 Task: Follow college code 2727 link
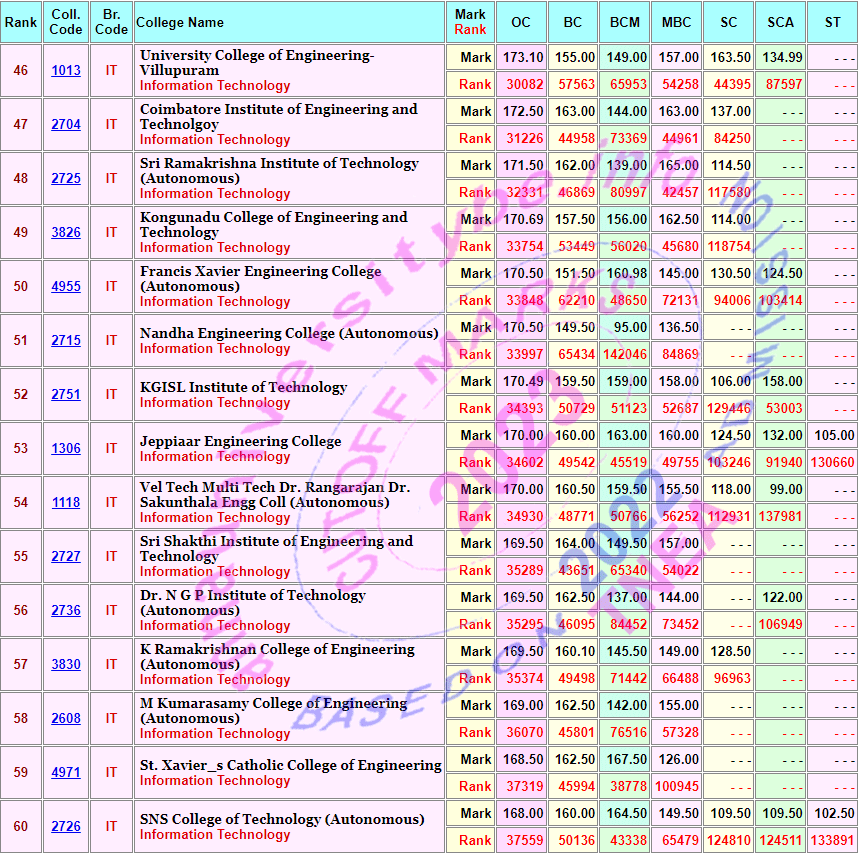66,557
